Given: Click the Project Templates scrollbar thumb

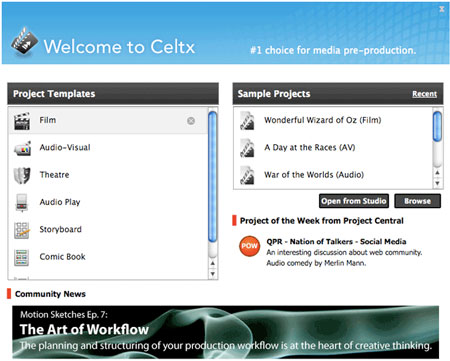Looking at the screenshot, I should coord(212,177).
